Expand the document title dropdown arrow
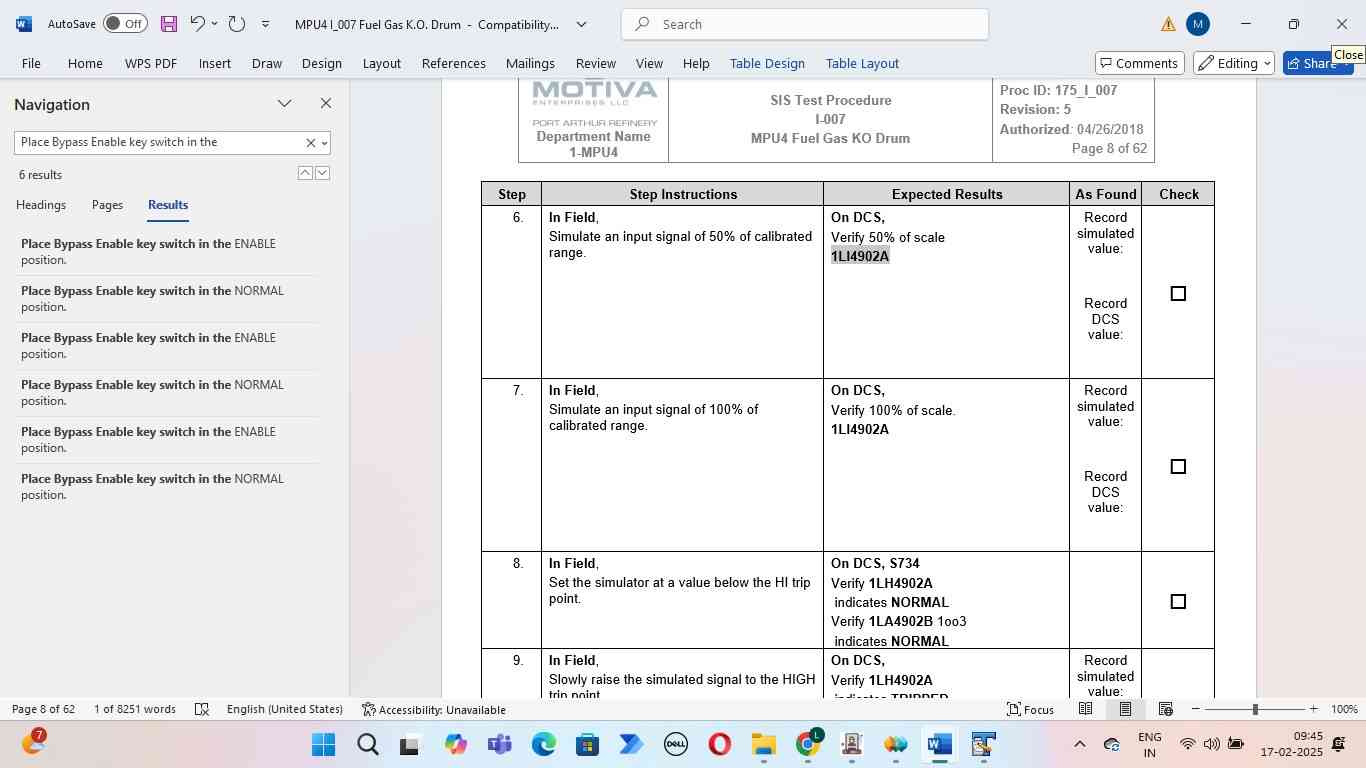Image resolution: width=1366 pixels, height=768 pixels. 581,24
